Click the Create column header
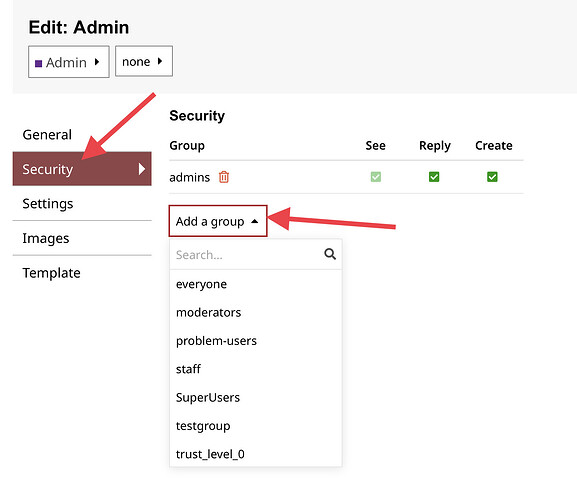The height and width of the screenshot is (500, 577). point(494,145)
